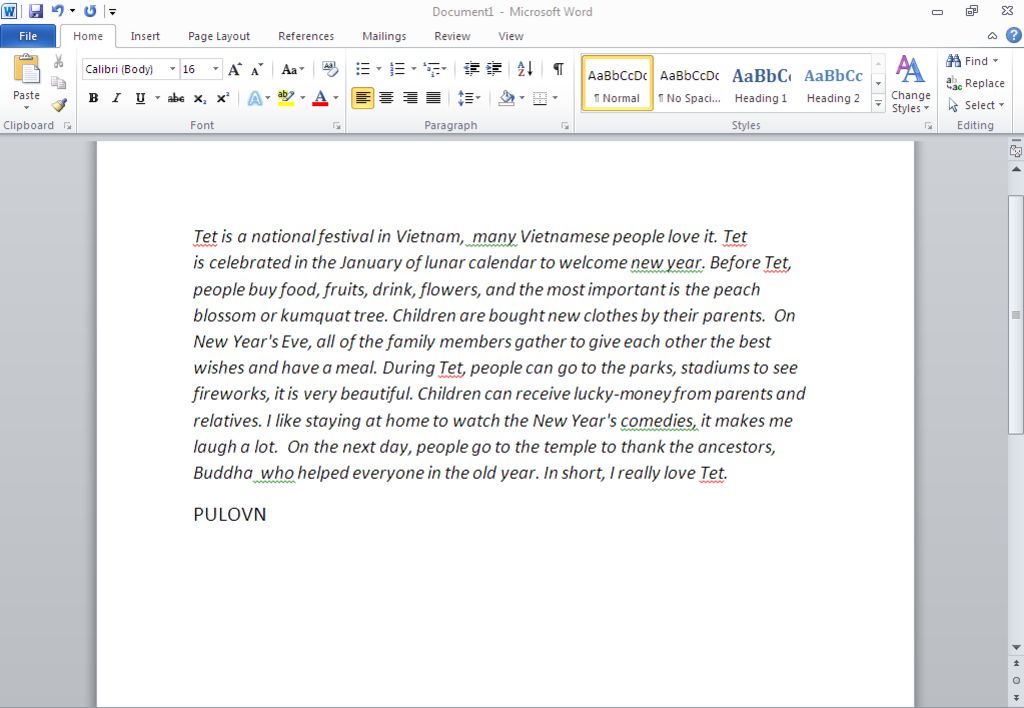
Task: Click the Increase Indent icon
Action: tap(494, 69)
